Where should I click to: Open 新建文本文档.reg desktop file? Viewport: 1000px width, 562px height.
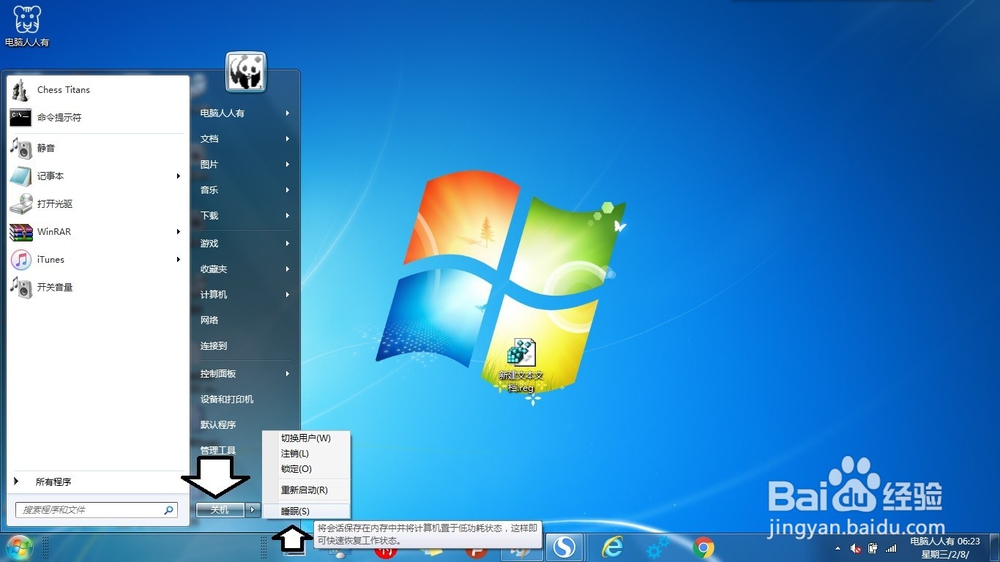pos(521,366)
